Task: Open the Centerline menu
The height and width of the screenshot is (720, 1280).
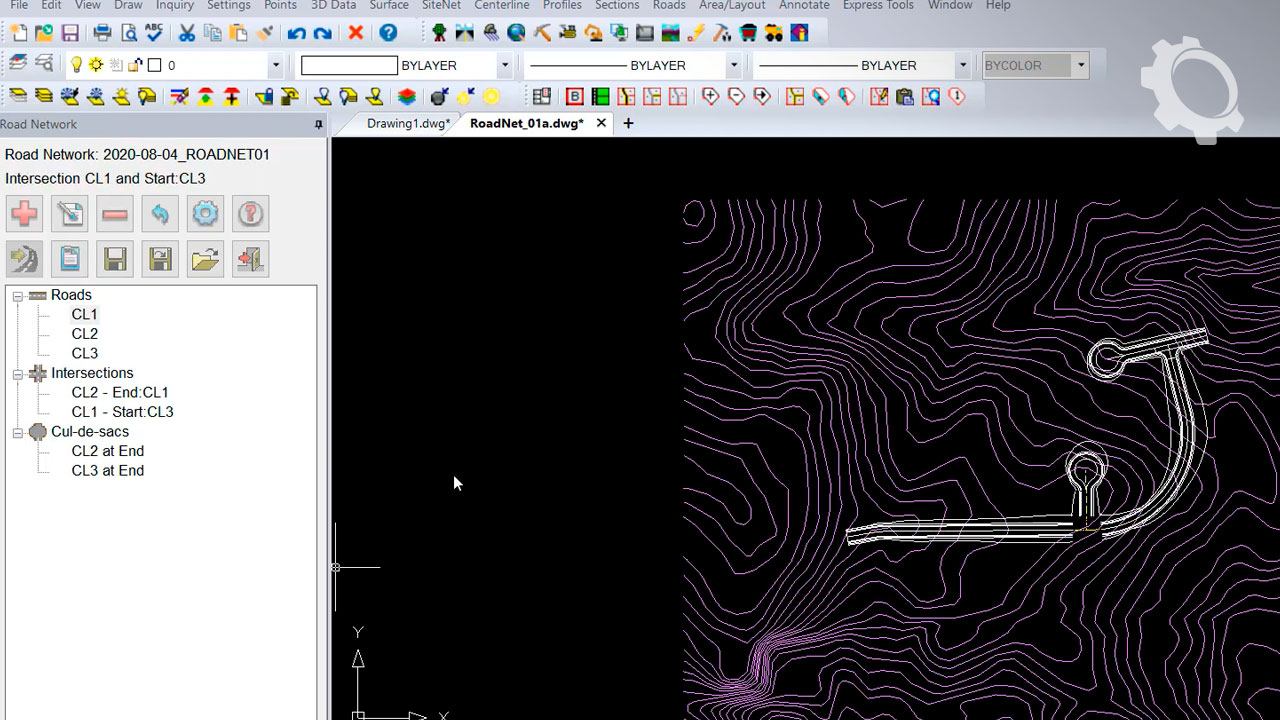Action: click(x=501, y=6)
